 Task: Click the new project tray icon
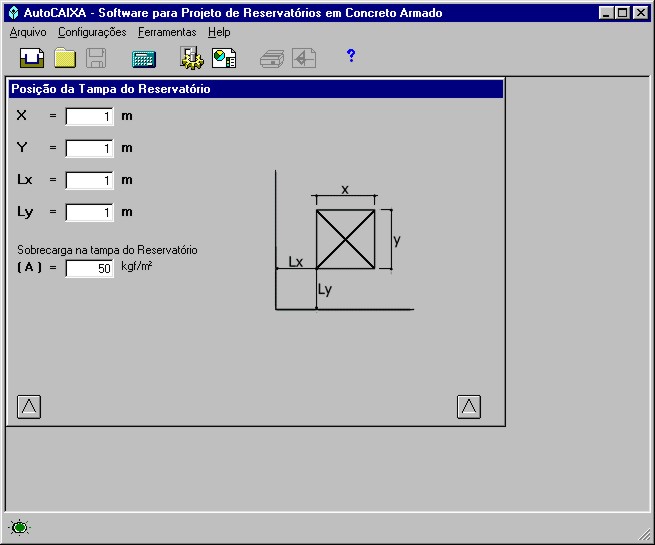point(32,58)
